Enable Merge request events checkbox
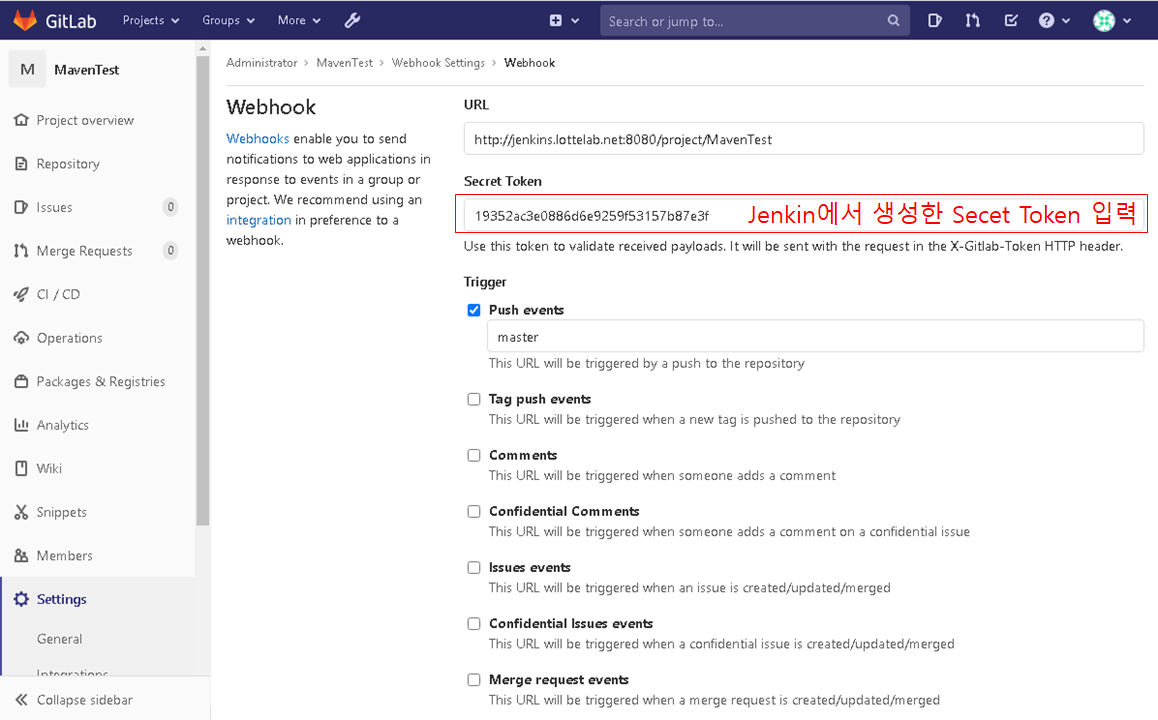This screenshot has width=1158, height=720. (x=474, y=680)
